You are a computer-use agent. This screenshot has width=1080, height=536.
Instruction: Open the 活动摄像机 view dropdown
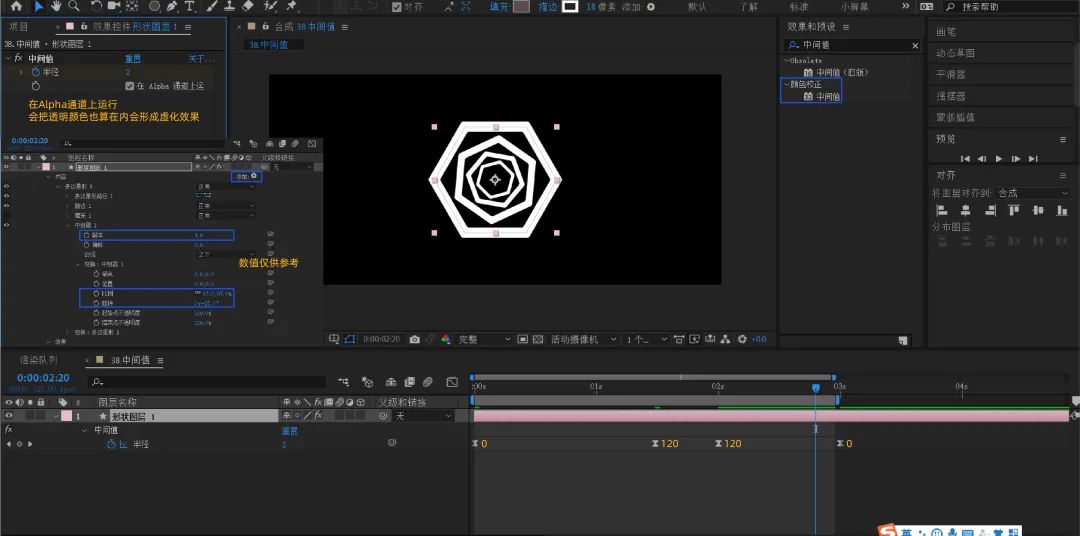pyautogui.click(x=584, y=339)
